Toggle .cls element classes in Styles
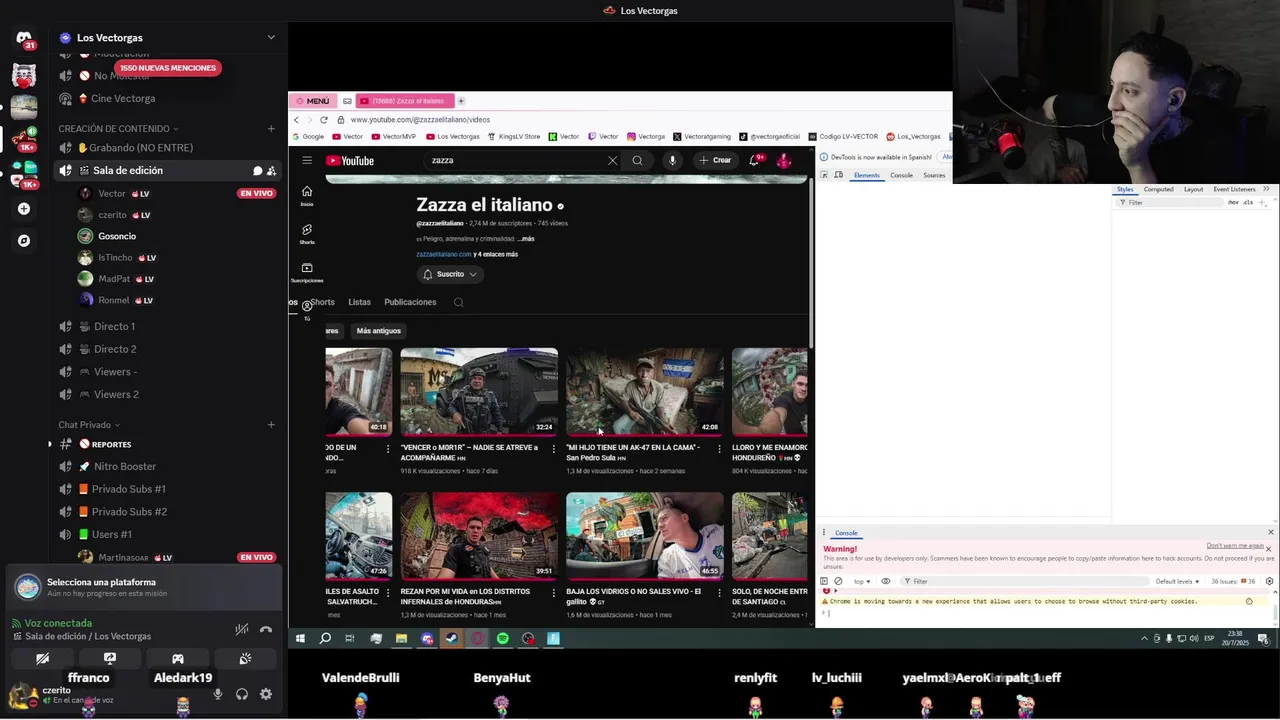1280x720 pixels. click(1248, 202)
